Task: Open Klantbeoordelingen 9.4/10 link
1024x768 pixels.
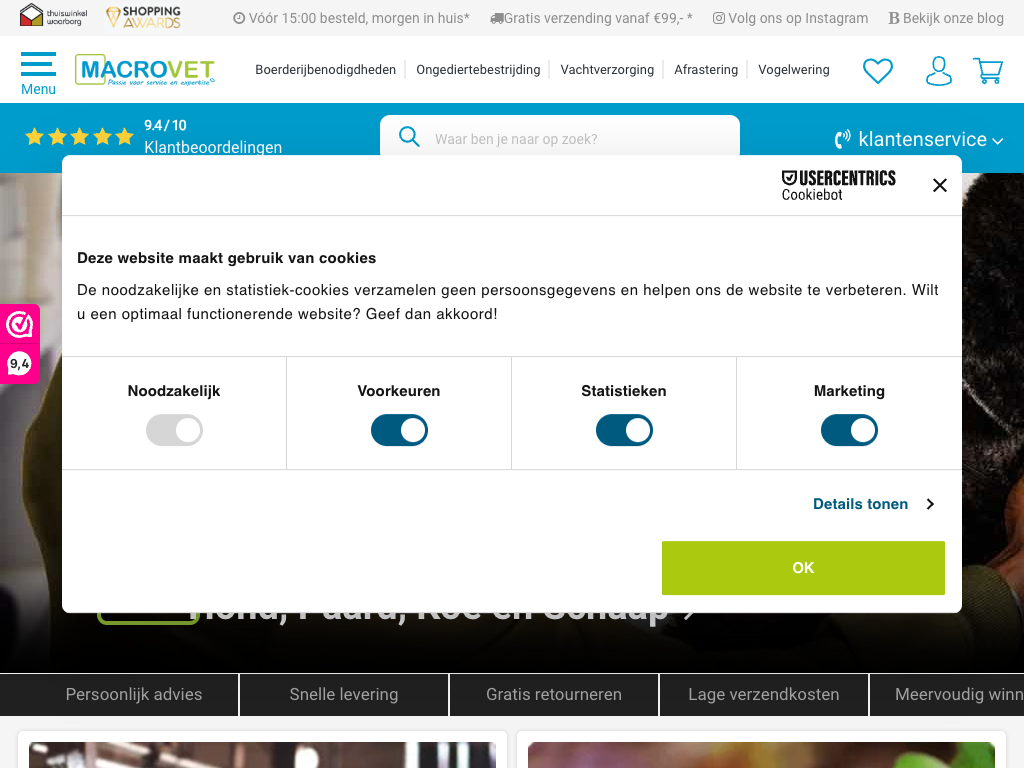Action: (x=213, y=136)
